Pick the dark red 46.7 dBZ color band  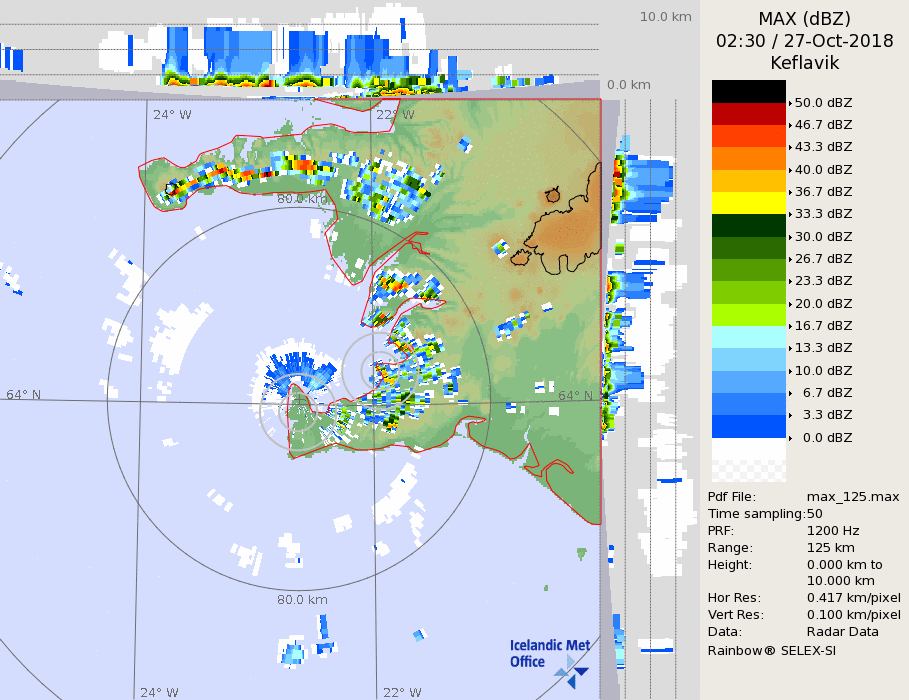[x=748, y=113]
